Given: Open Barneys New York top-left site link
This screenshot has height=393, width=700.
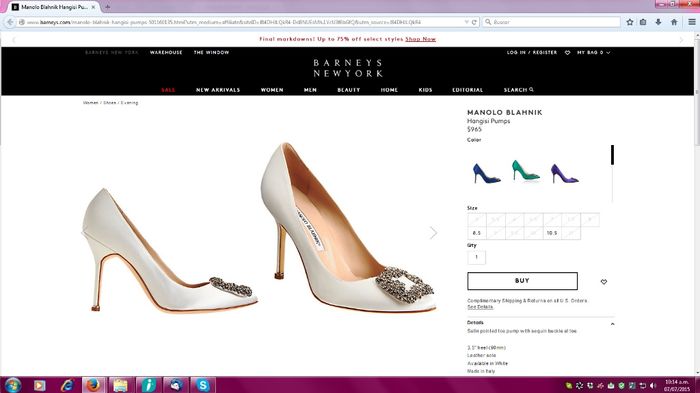Looking at the screenshot, I should [112, 53].
